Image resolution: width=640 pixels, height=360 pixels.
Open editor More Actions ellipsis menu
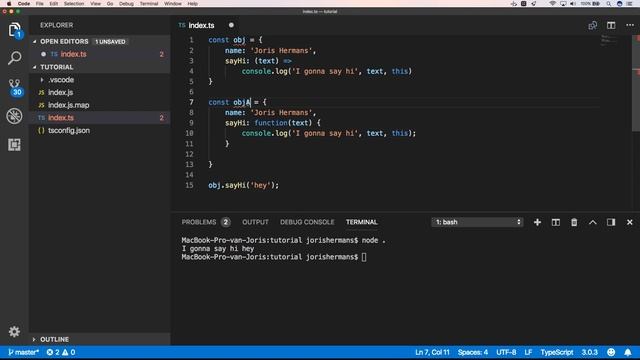[630, 25]
